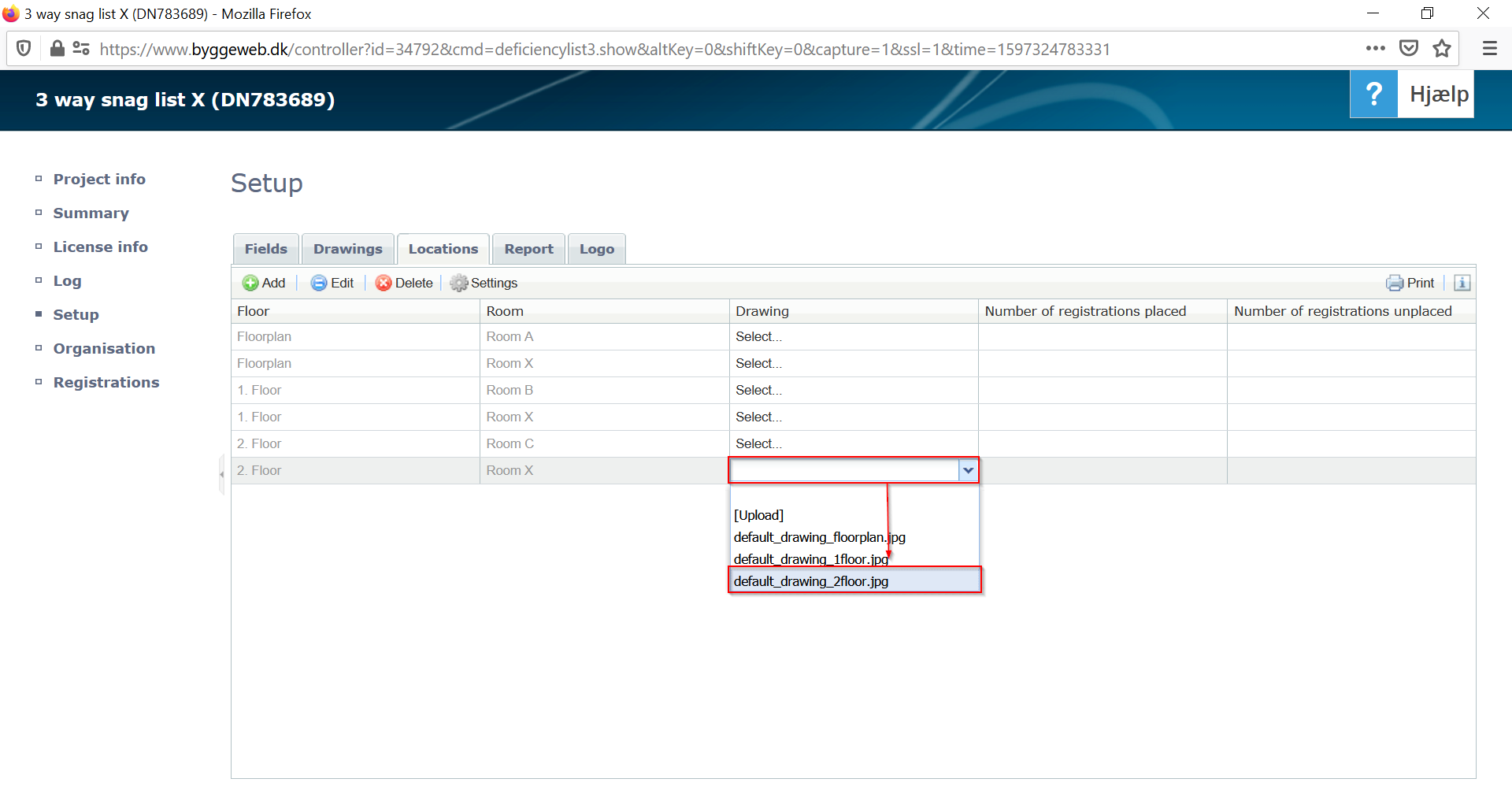Bookmark this page with the star icon
1512x801 pixels.
[x=1442, y=48]
